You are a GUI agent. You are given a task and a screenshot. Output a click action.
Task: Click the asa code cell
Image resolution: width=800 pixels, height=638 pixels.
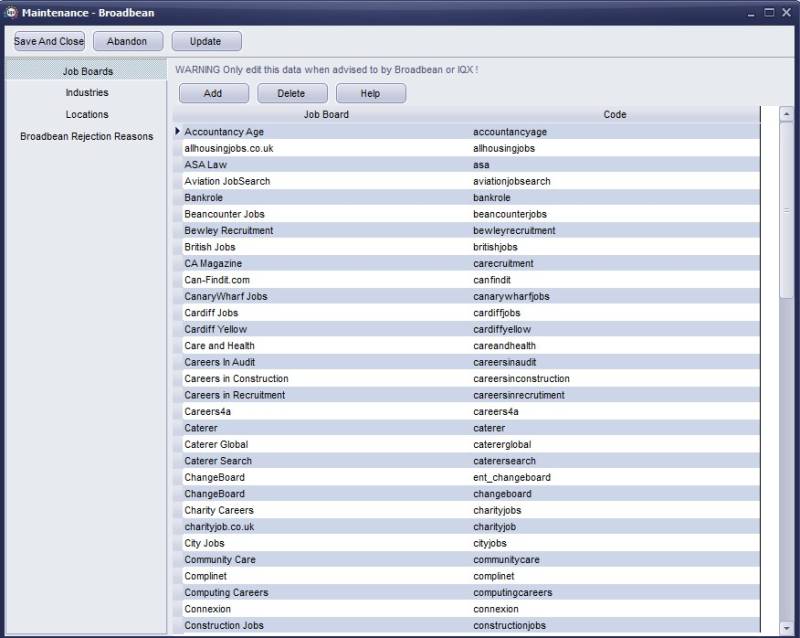pyautogui.click(x=615, y=165)
